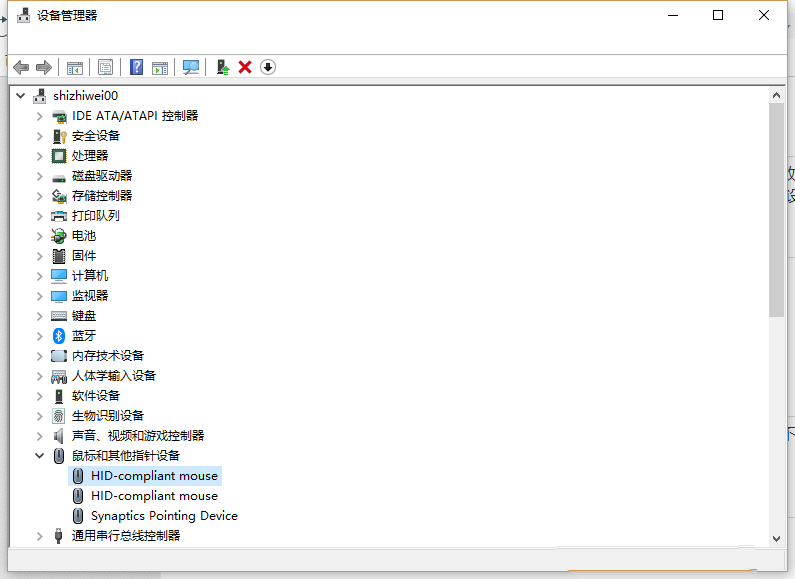This screenshot has width=795, height=579.
Task: Click the vertical scrollbar thumb
Action: [776, 210]
